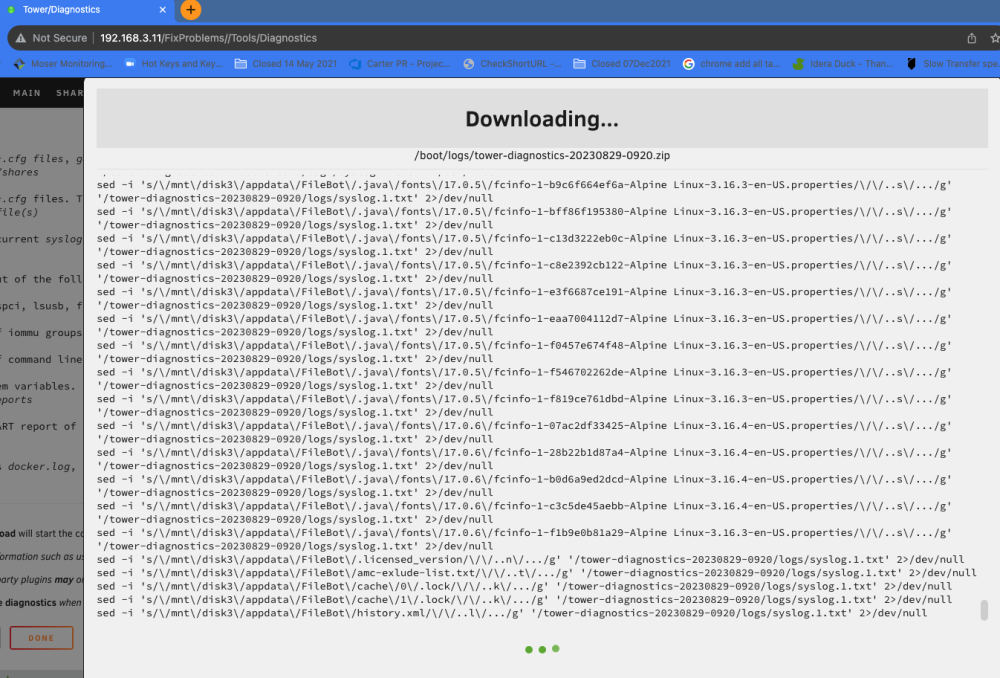Click the Slow Transfer bookmark shield icon
This screenshot has height=678, width=1000.
pyautogui.click(x=911, y=64)
